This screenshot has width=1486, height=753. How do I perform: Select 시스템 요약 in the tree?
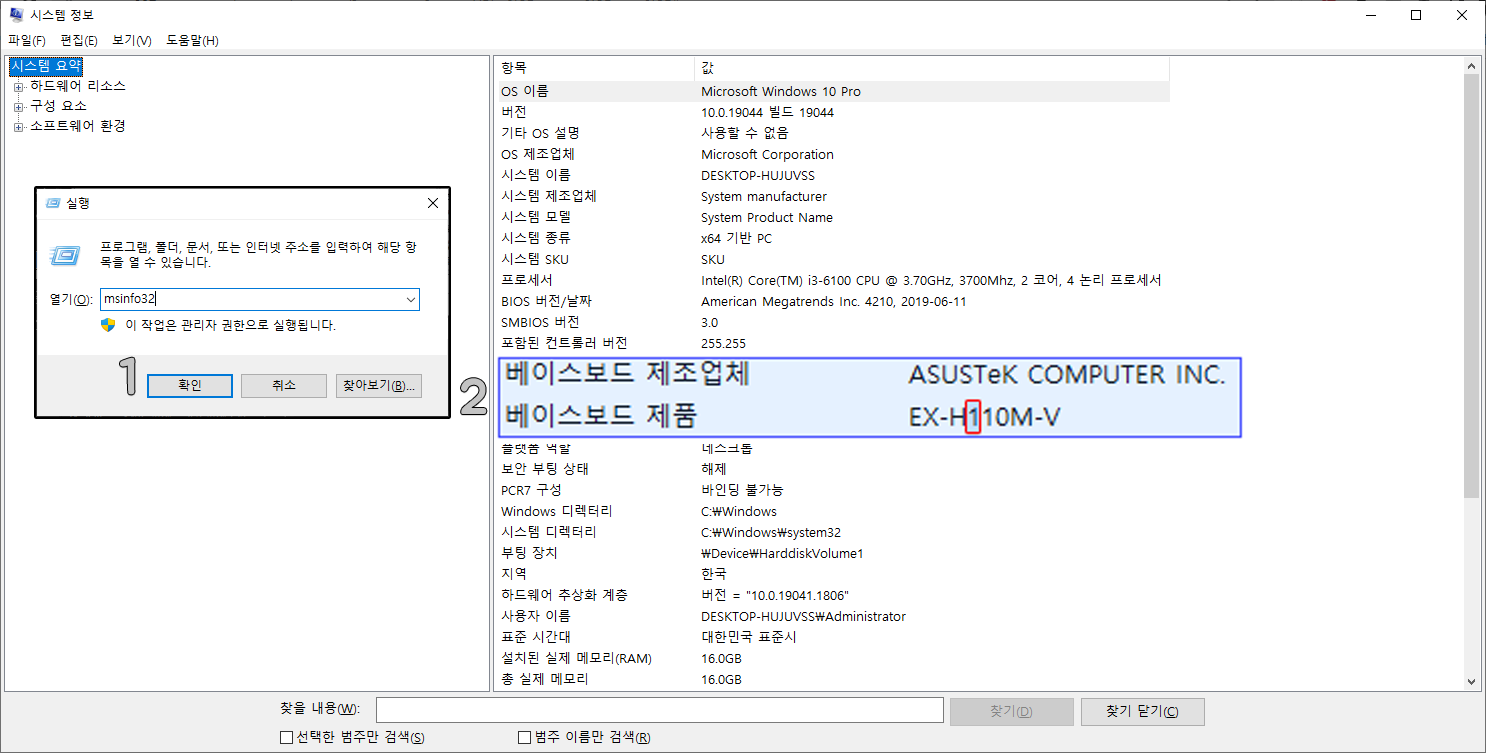pos(46,65)
